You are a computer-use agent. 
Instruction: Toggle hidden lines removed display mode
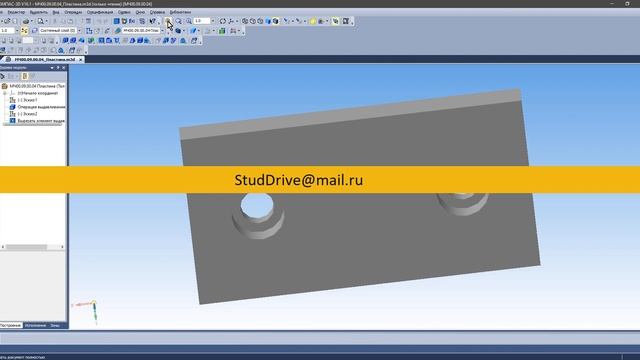tap(253, 21)
